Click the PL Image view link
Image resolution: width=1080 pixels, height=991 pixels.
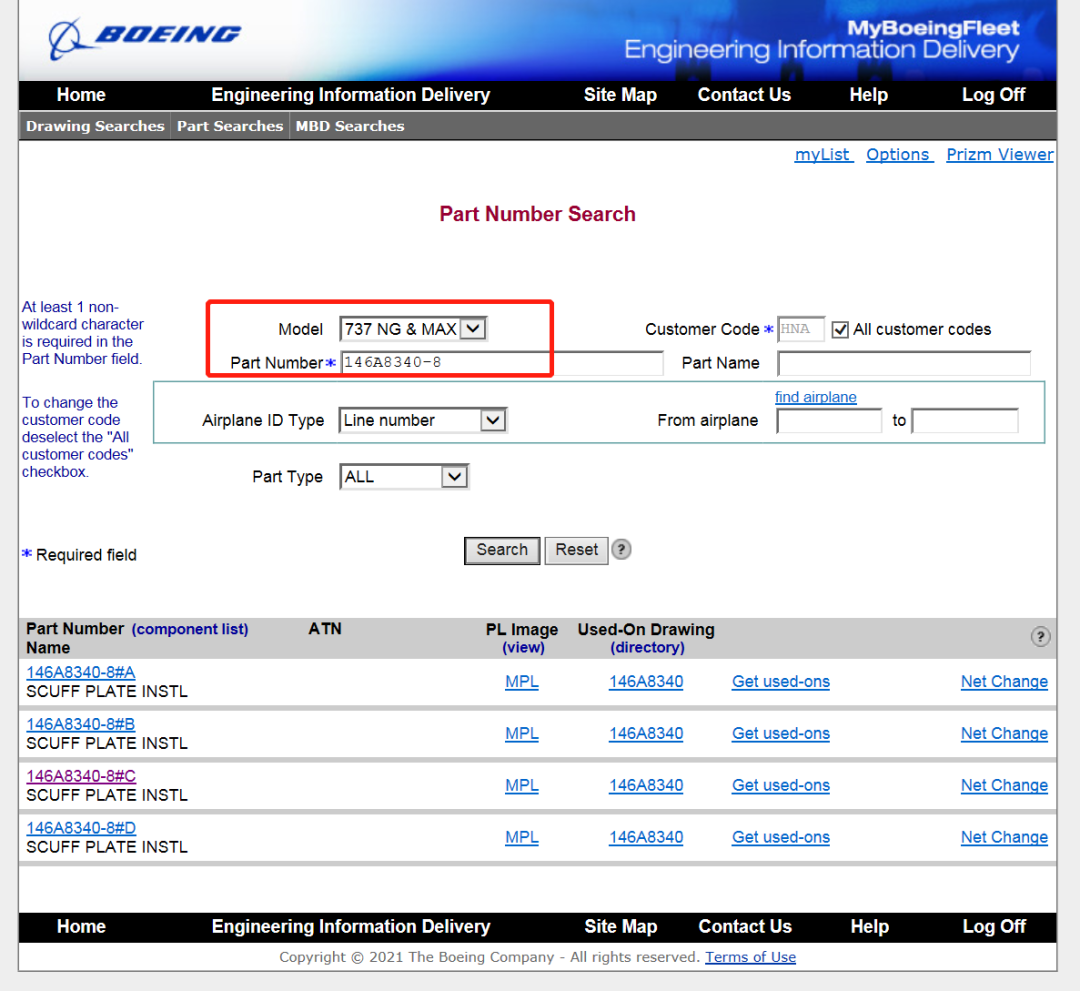pyautogui.click(x=523, y=647)
